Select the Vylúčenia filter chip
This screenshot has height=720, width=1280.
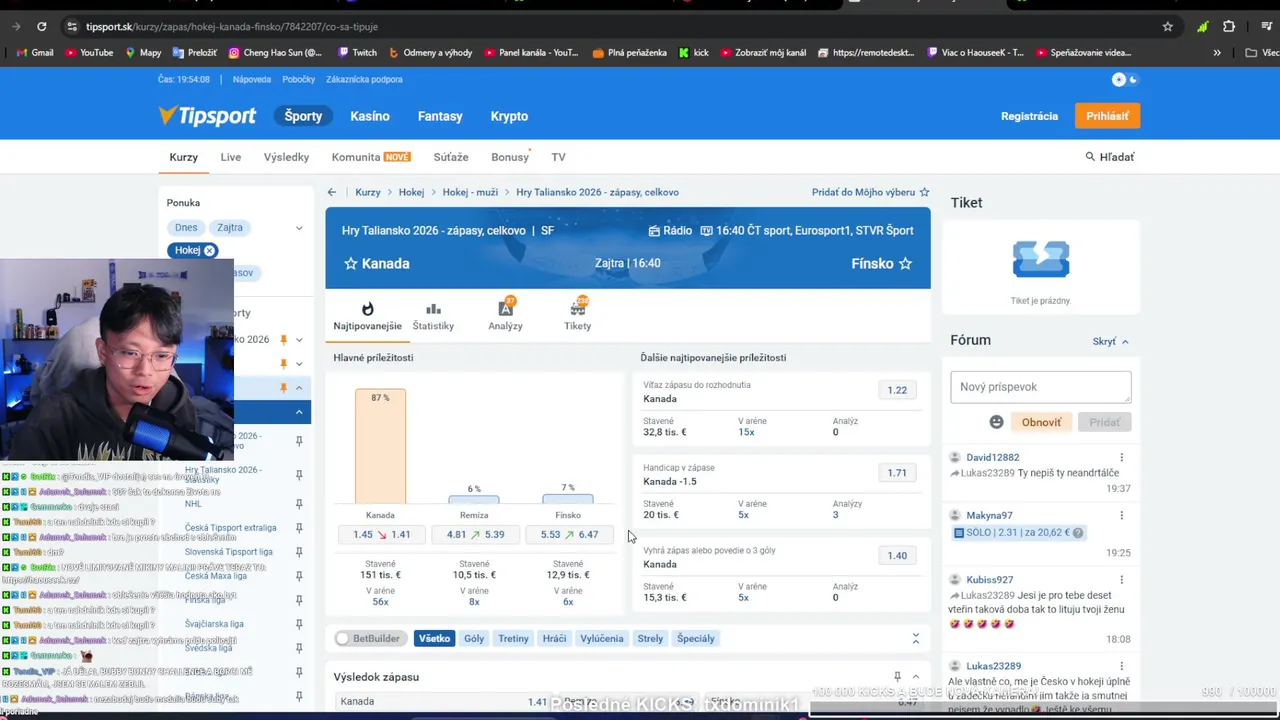click(602, 638)
